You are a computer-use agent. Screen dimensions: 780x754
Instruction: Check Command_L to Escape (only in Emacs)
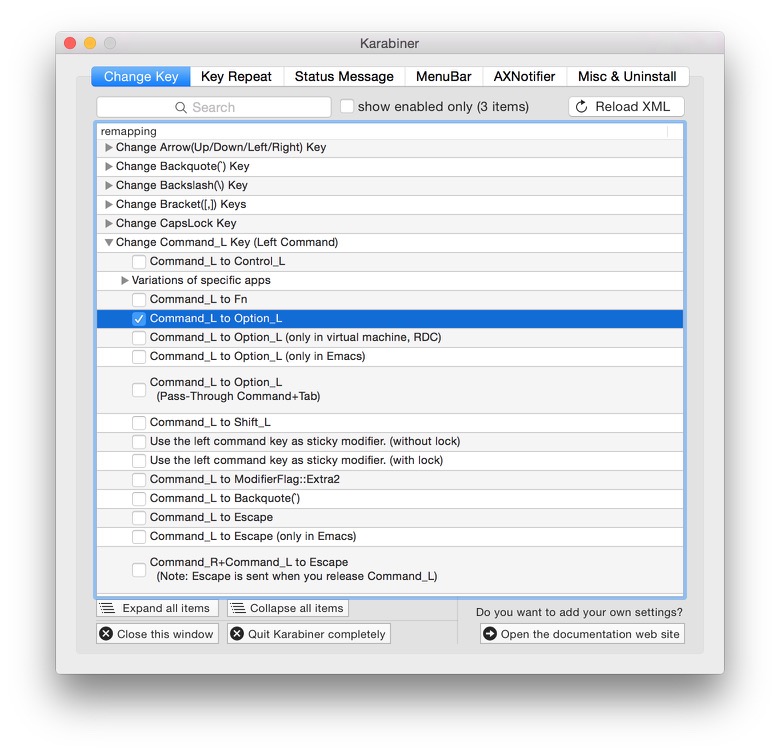pyautogui.click(x=139, y=536)
